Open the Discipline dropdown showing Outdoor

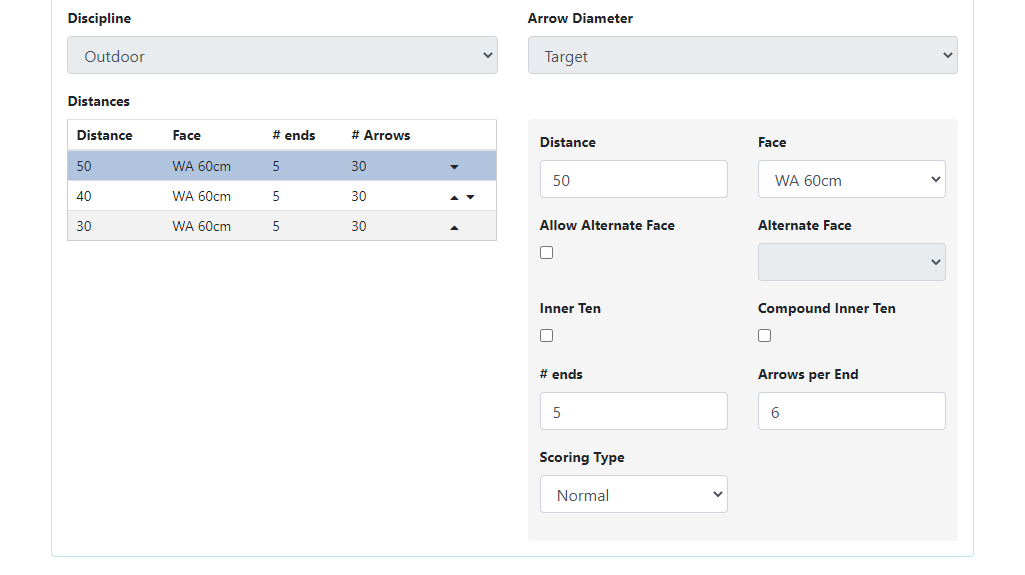click(282, 56)
